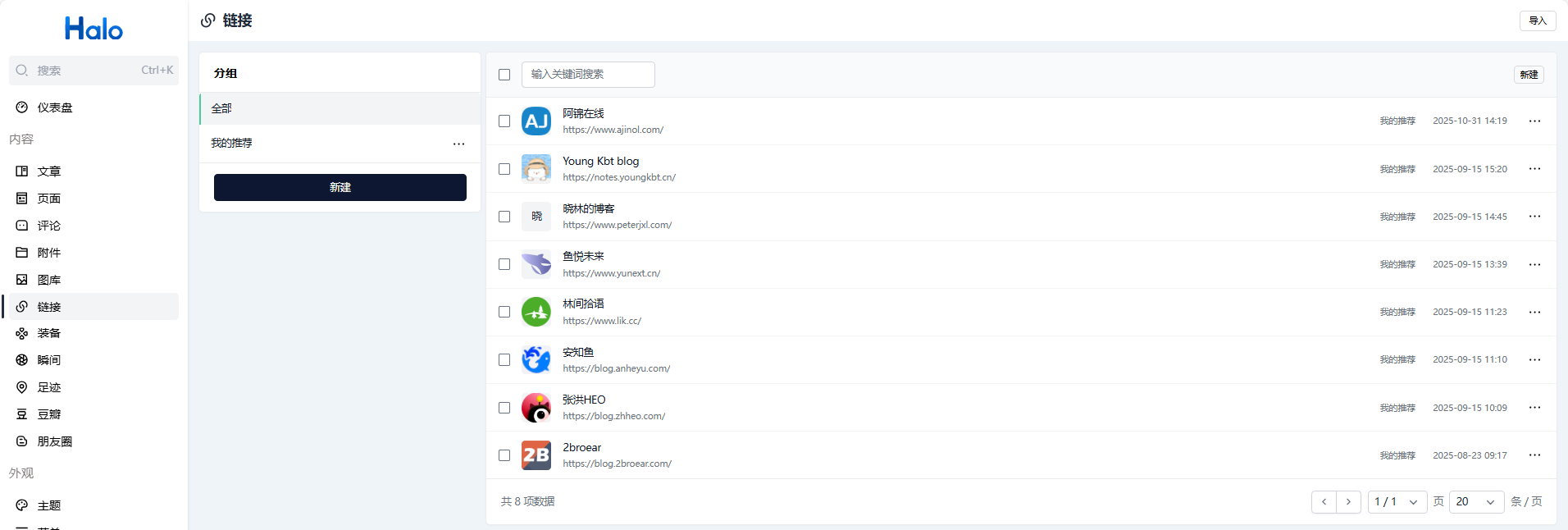Click the 张洪HEO avatar icon
Viewport: 1568px width, 530px height.
pos(536,408)
